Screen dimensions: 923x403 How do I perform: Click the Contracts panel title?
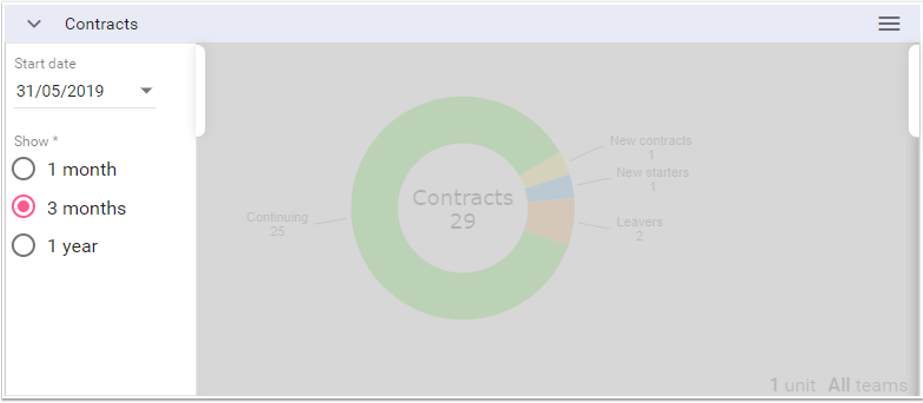point(101,24)
